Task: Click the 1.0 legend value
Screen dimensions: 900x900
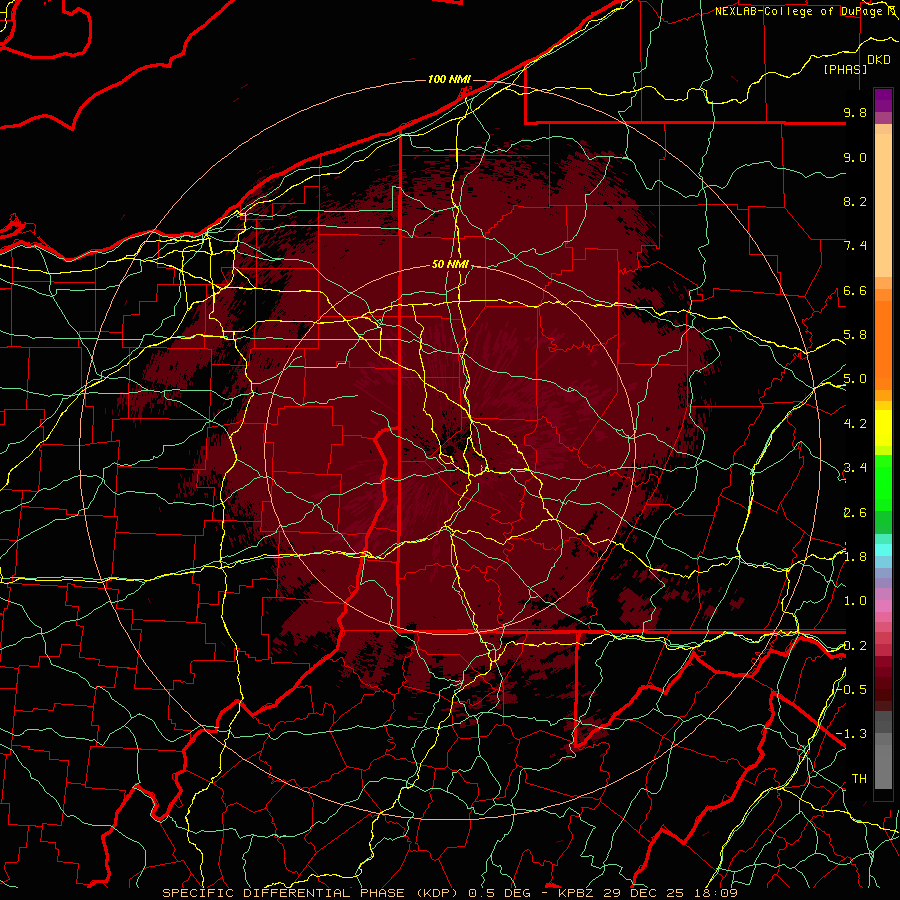Action: coord(855,602)
